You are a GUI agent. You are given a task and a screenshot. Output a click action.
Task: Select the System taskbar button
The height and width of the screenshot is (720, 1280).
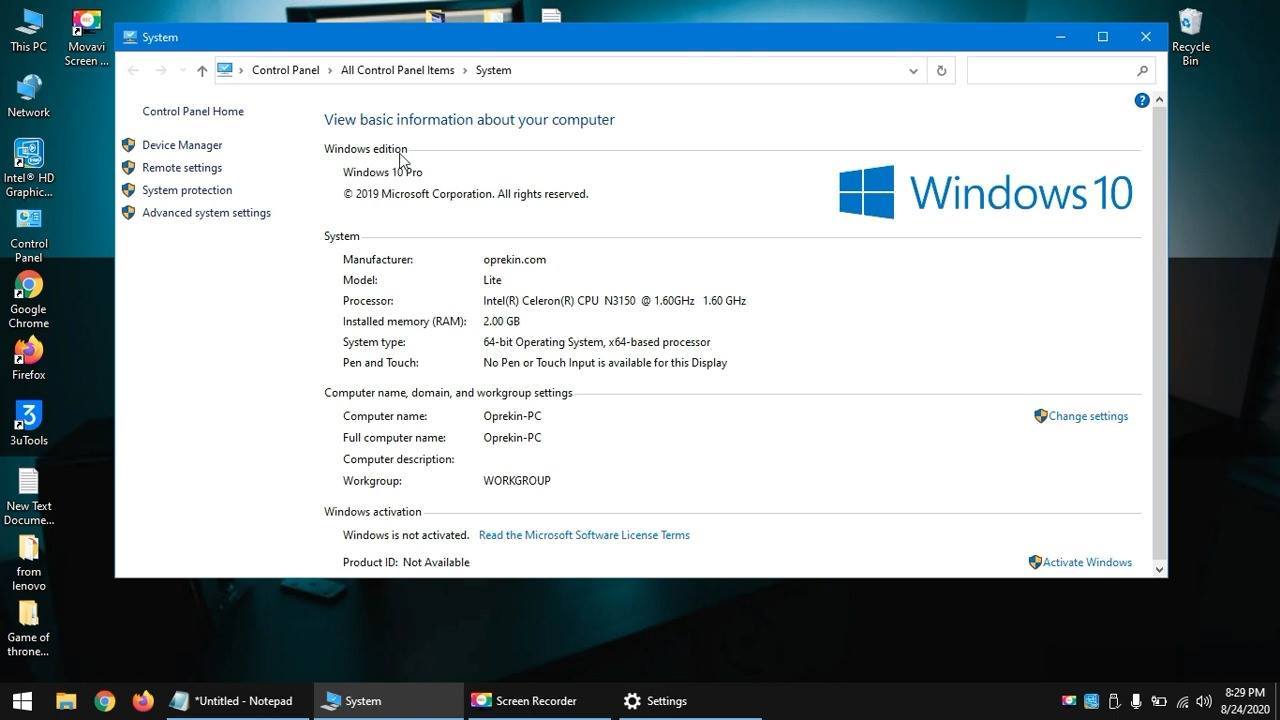[x=389, y=701]
